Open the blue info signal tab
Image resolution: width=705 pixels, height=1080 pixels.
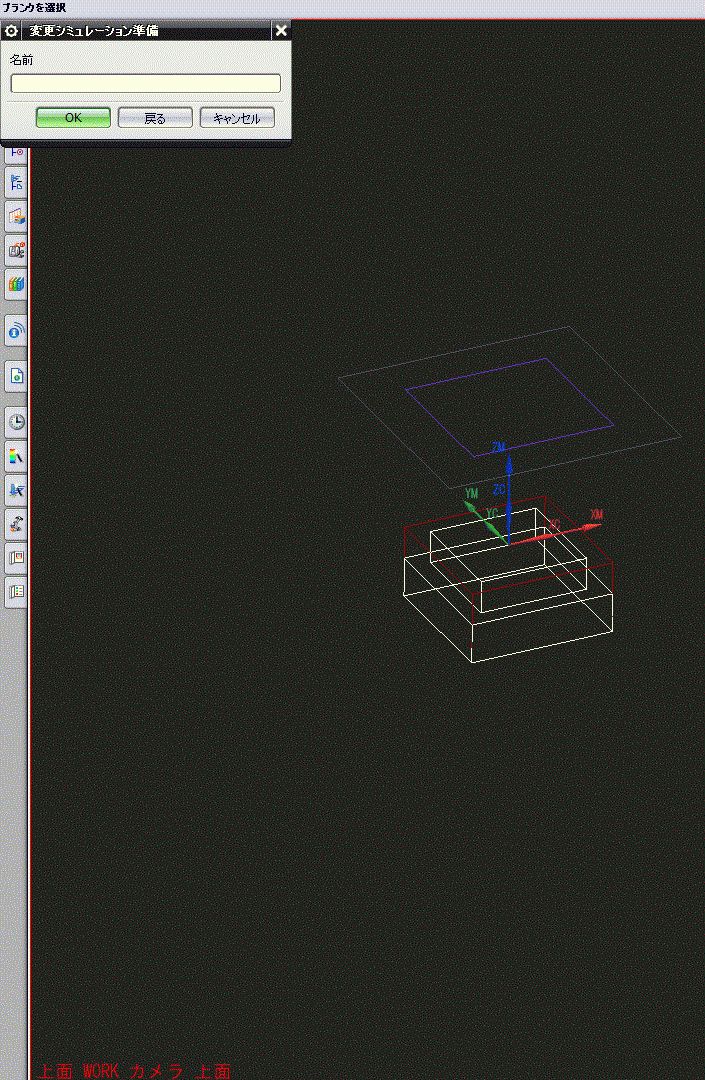16,331
